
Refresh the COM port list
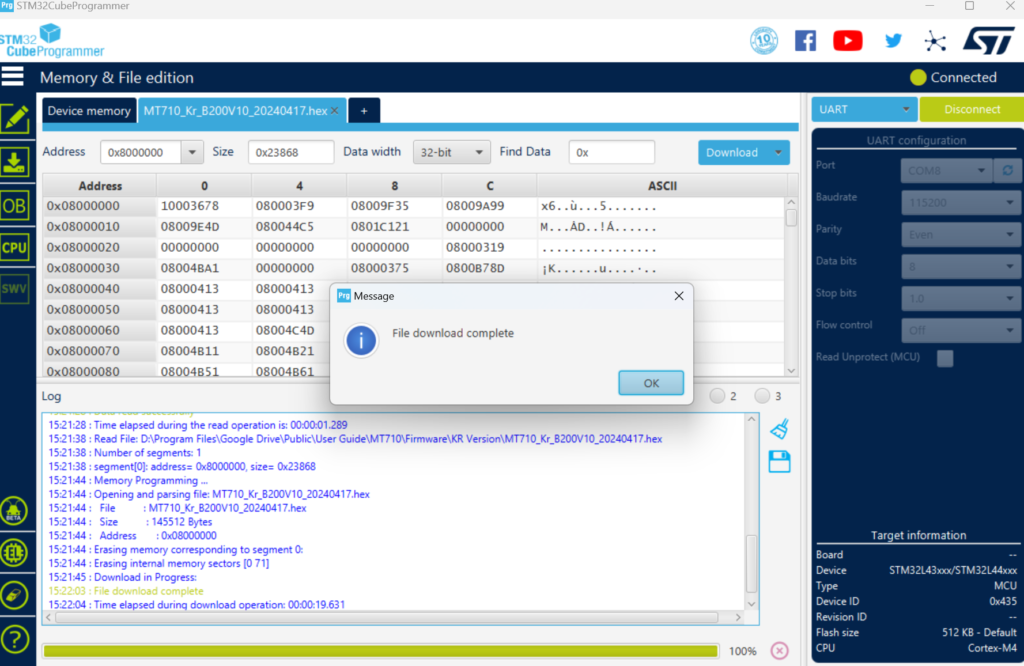point(1008,170)
